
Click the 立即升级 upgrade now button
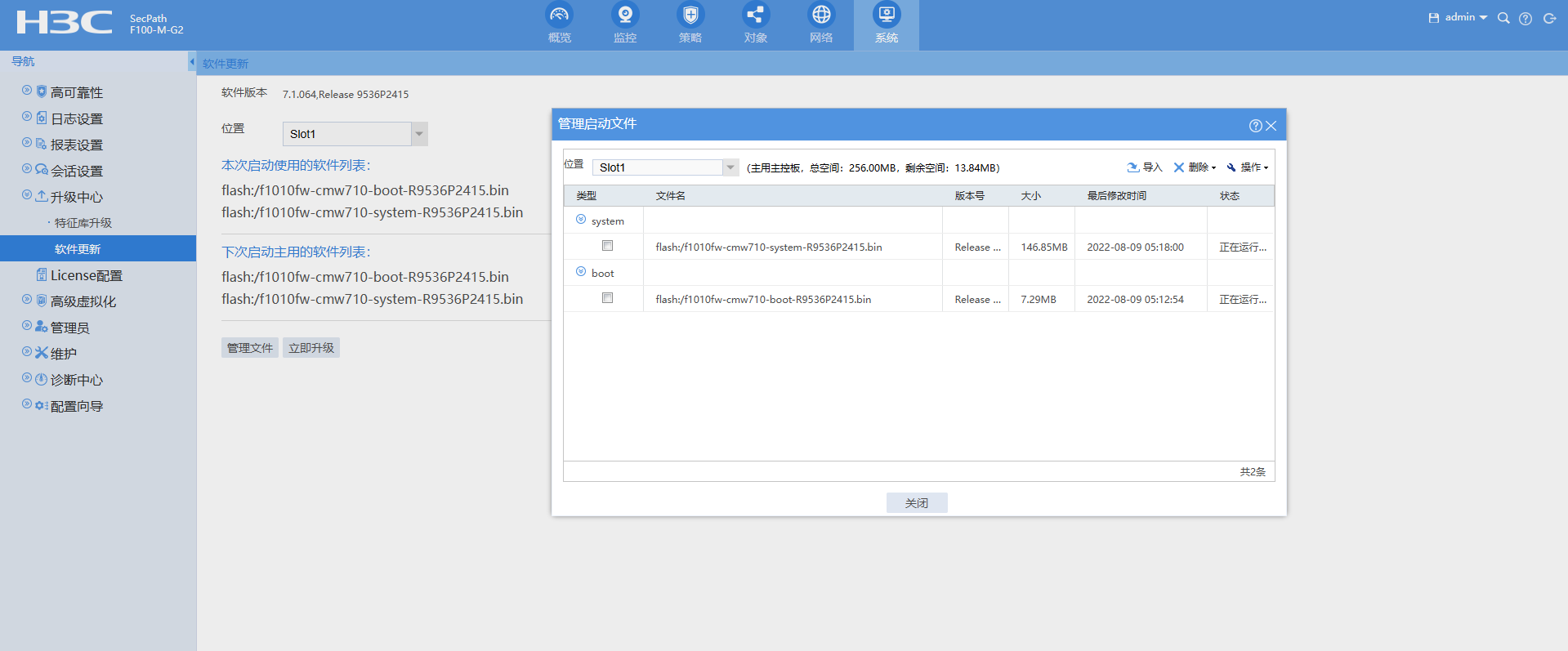pos(310,348)
